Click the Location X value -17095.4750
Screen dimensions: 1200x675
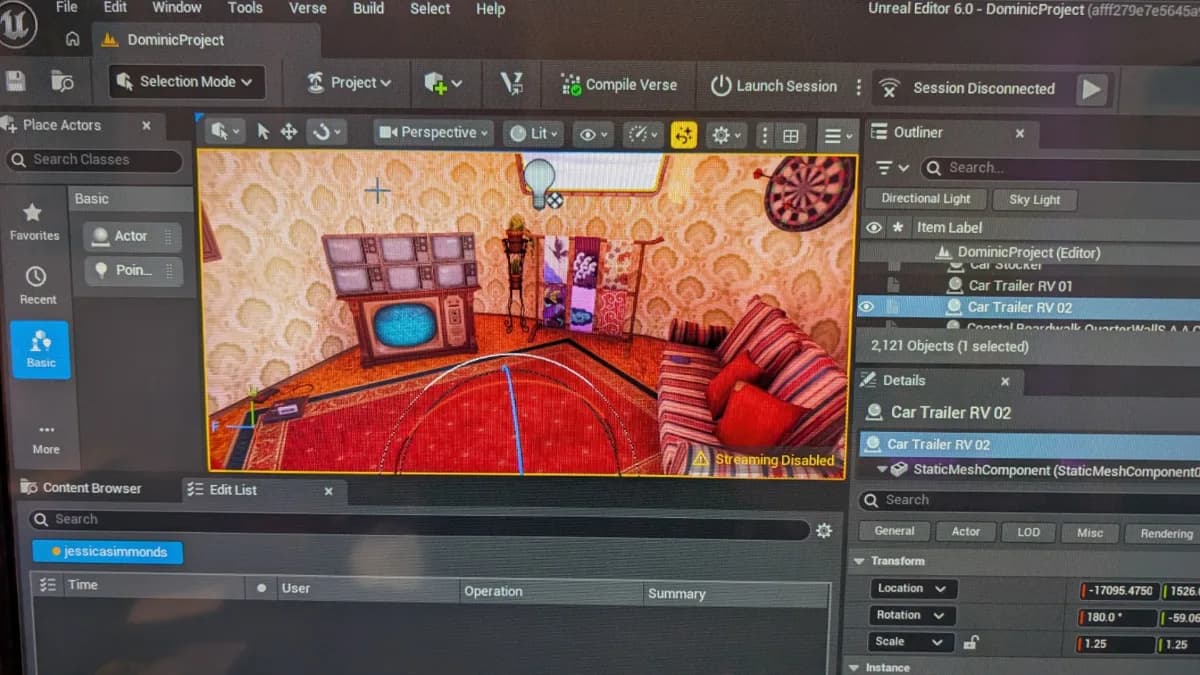[1119, 590]
